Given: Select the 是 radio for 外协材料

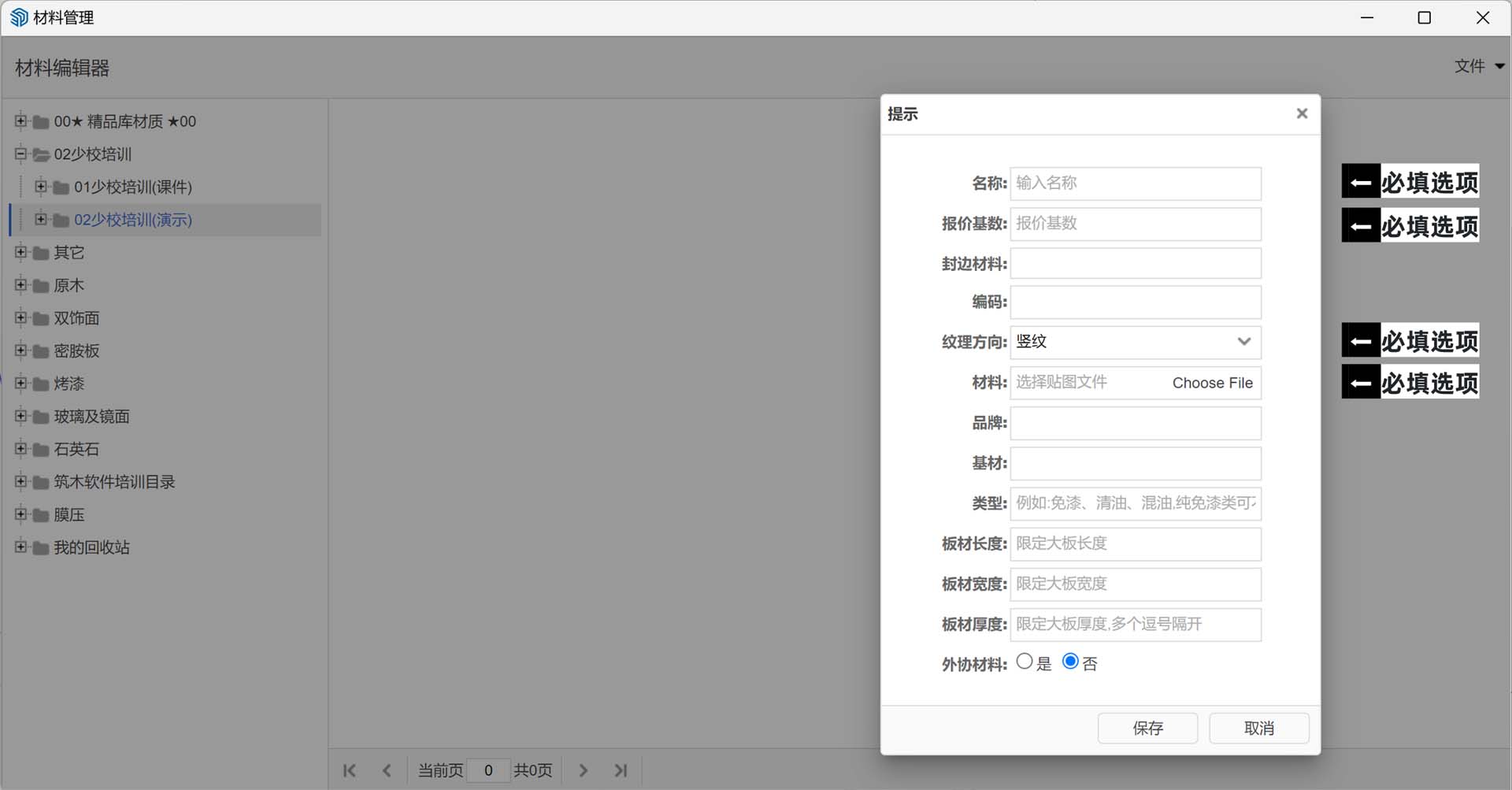Looking at the screenshot, I should tap(1024, 661).
